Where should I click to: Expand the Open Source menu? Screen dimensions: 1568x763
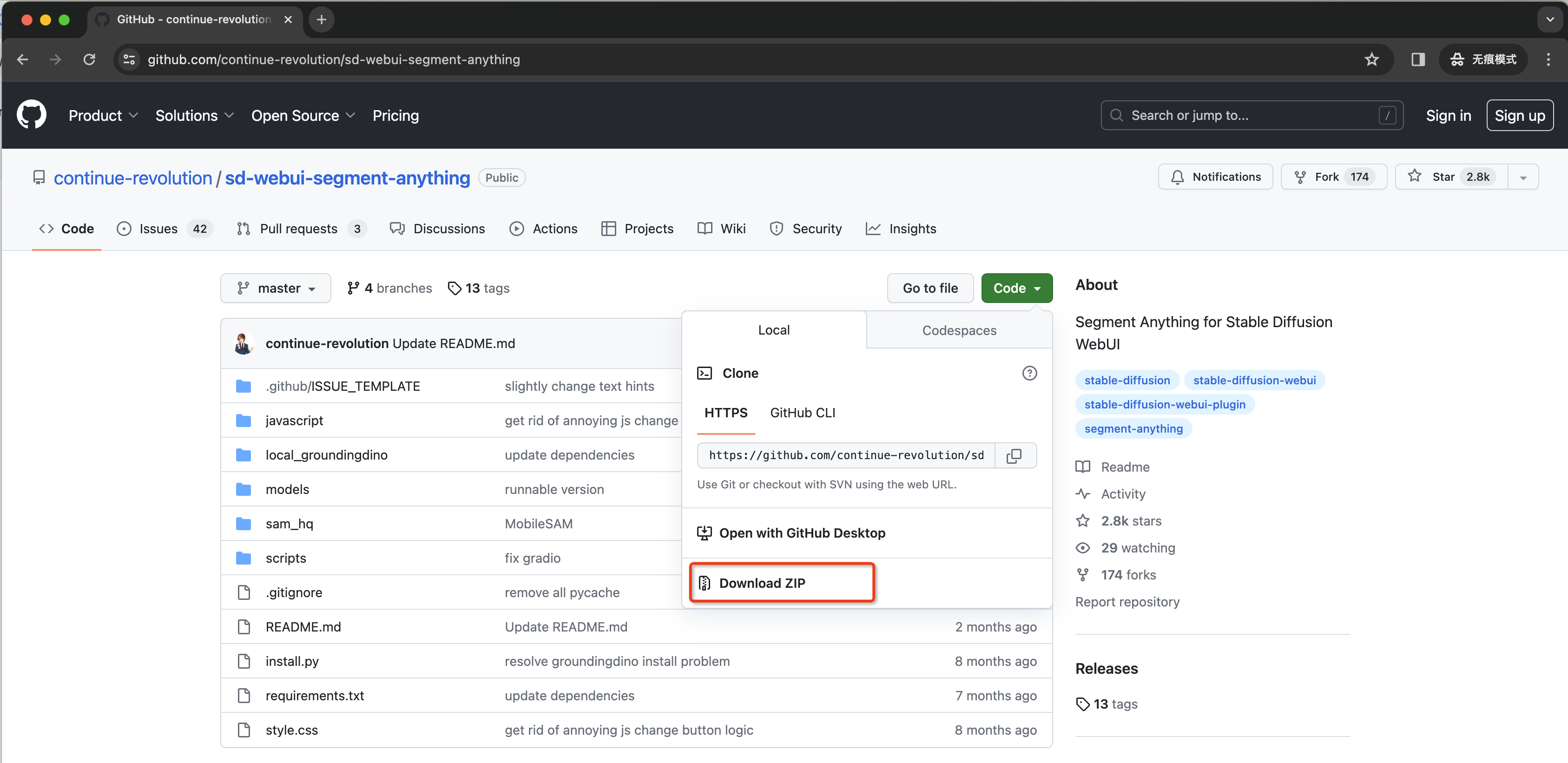point(303,116)
